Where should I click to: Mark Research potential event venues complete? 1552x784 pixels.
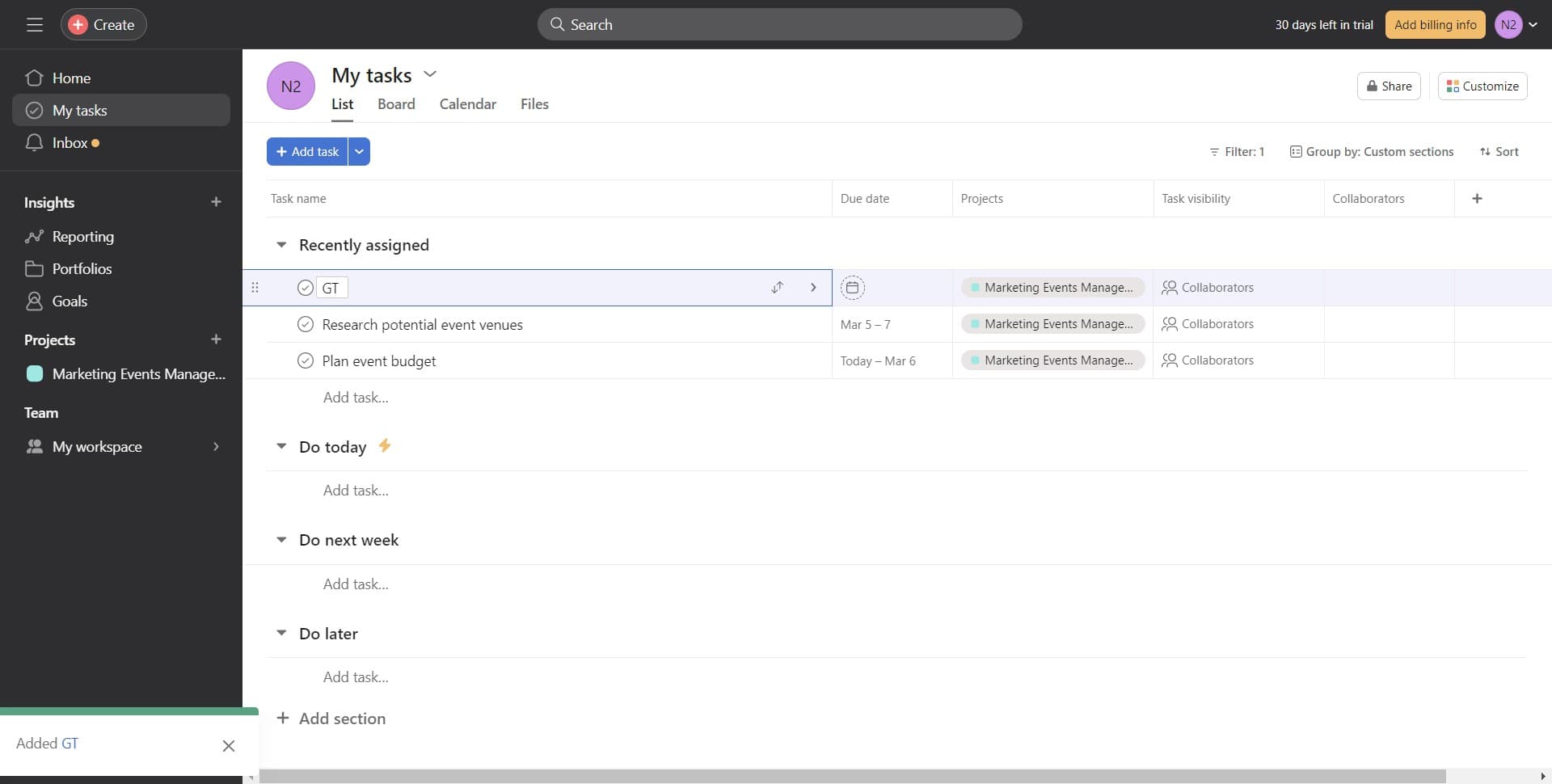[305, 324]
